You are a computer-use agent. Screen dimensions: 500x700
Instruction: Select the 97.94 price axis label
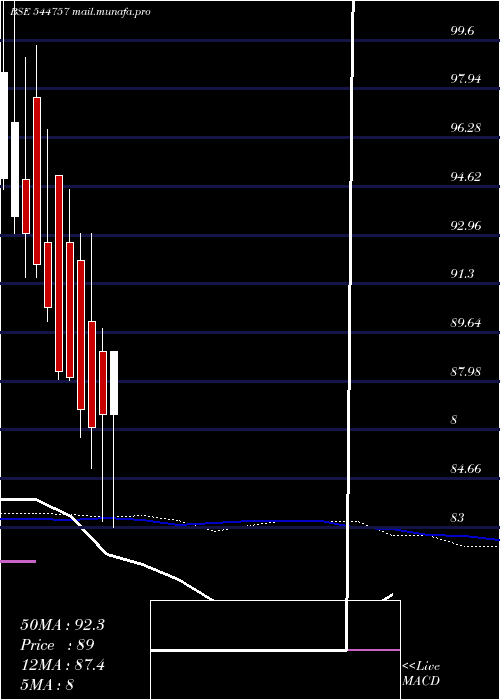pos(466,79)
